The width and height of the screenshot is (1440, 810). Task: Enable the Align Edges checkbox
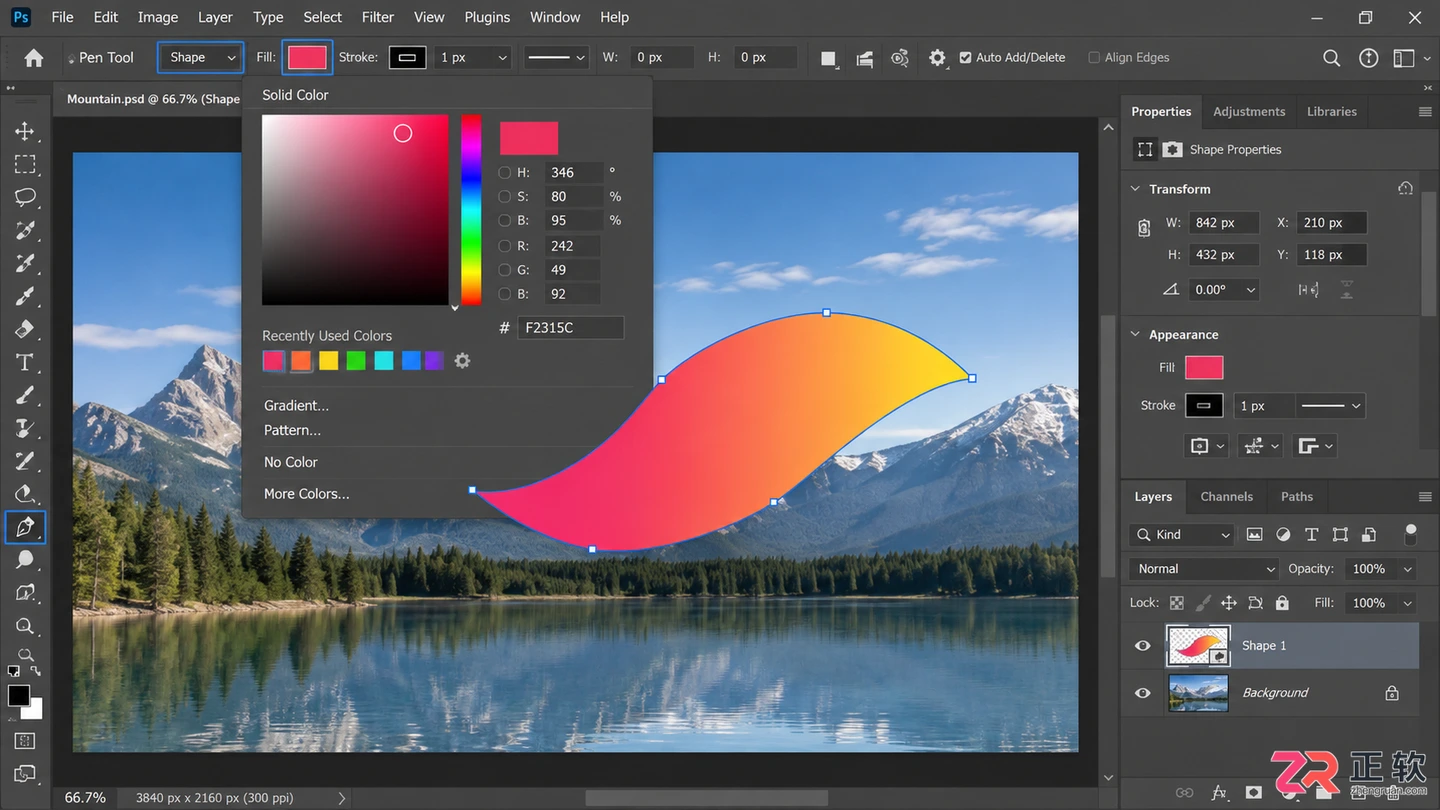[x=1094, y=58]
